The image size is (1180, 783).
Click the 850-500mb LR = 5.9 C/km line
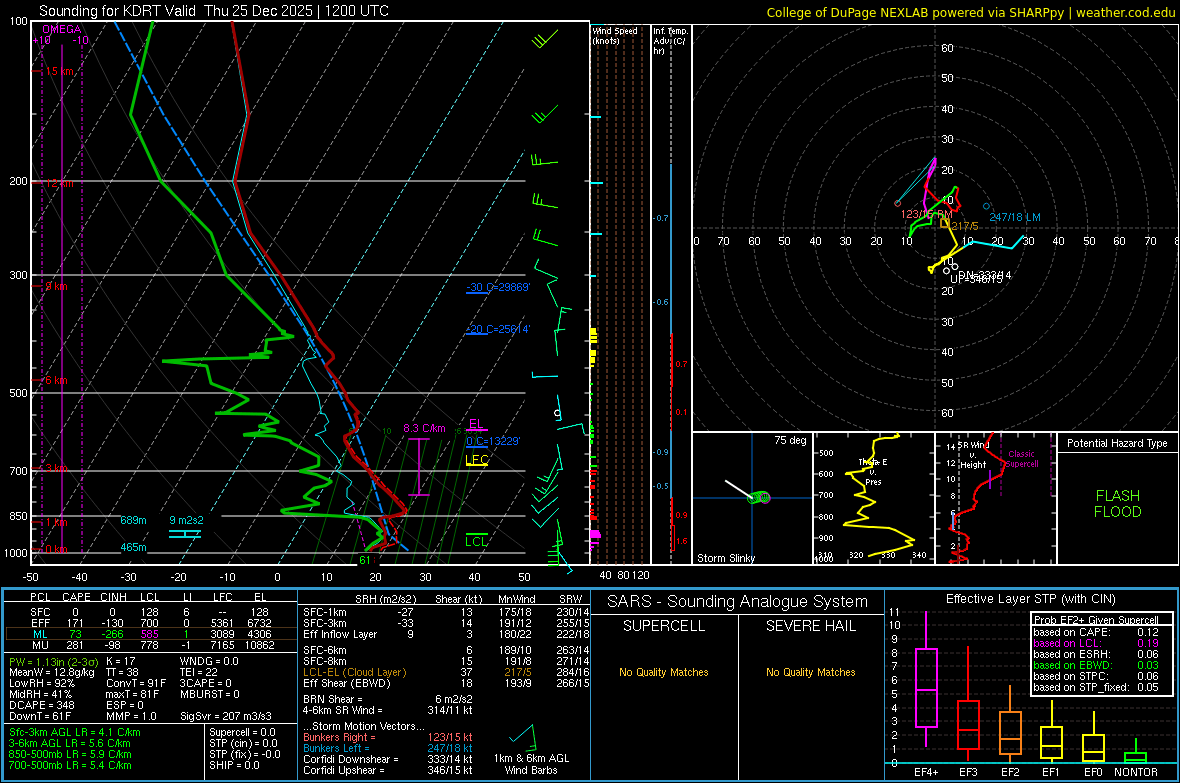click(70, 754)
